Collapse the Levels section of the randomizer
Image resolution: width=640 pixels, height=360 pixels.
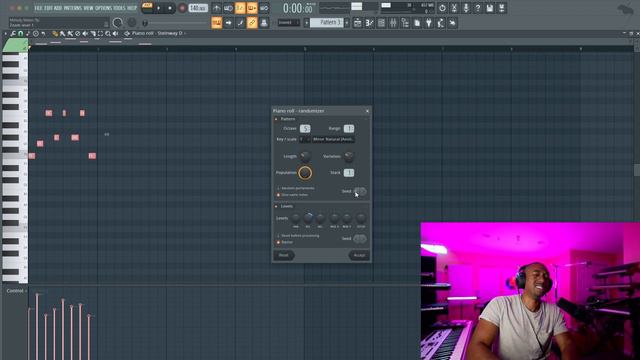point(276,207)
